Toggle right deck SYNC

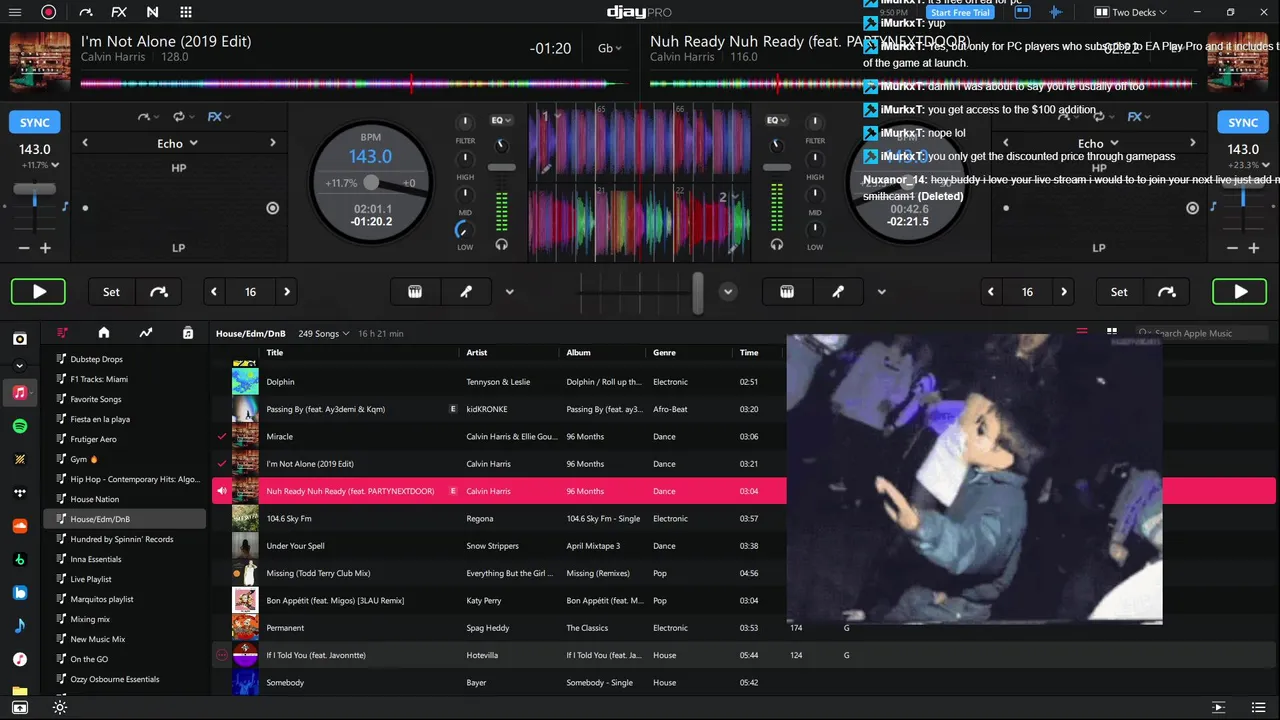pos(1243,122)
